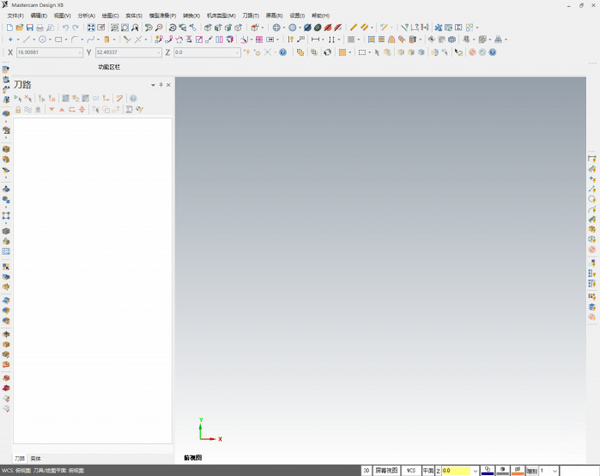Click the dynamic rotate view icon
Screen dimensions: 600x476
[x=173, y=28]
